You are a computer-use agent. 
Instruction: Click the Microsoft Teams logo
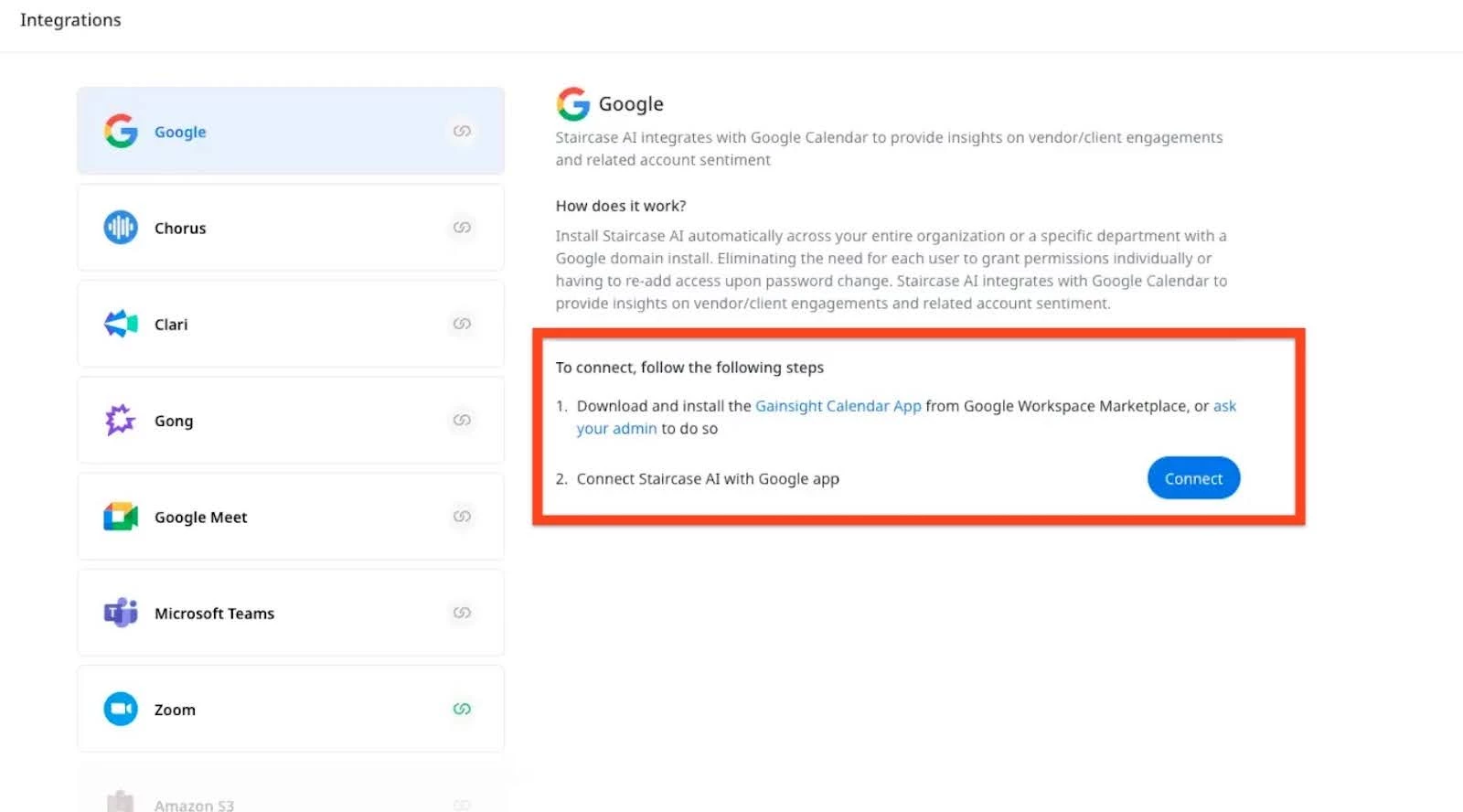121,613
